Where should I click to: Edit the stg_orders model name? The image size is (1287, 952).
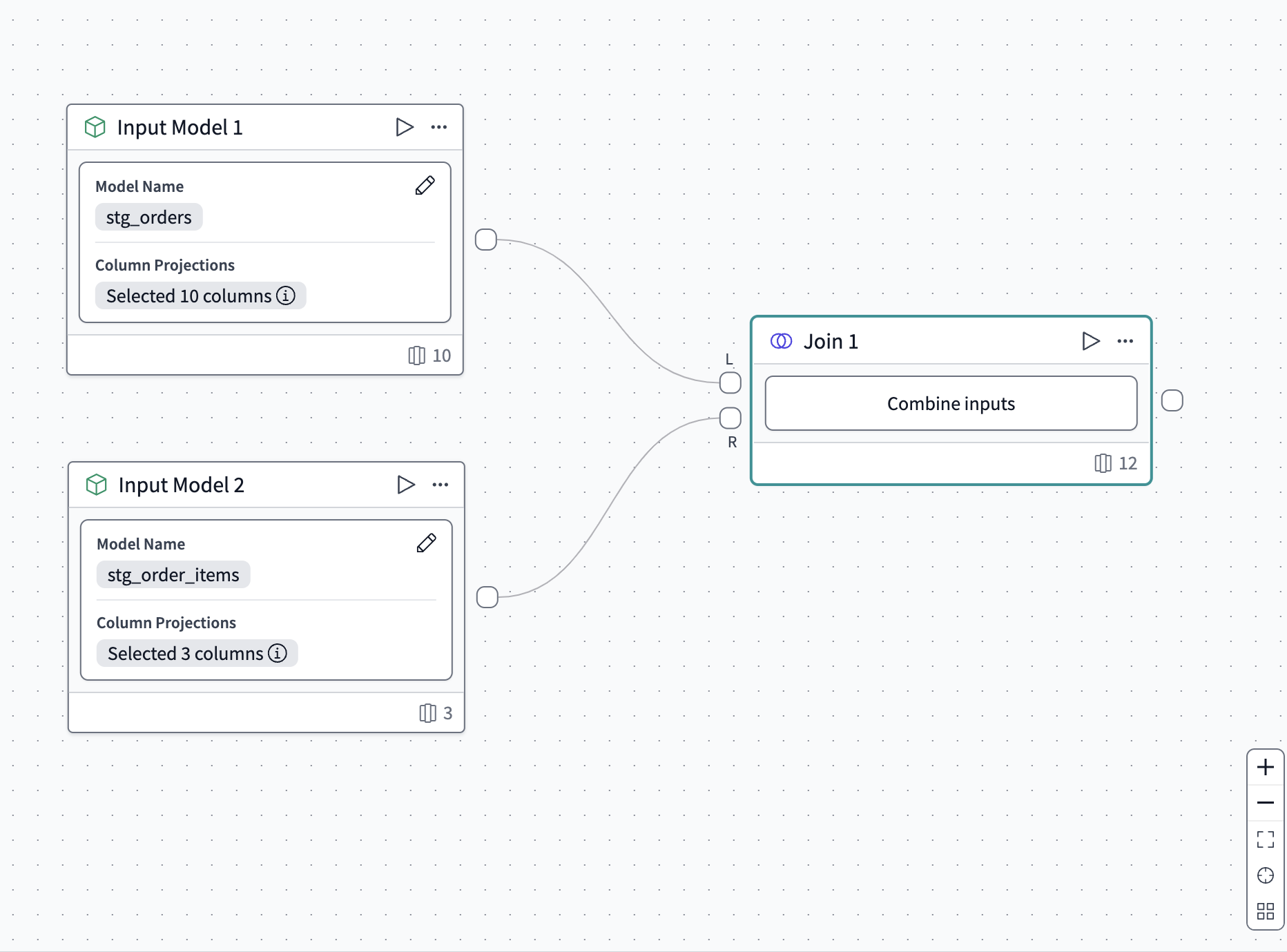425,185
